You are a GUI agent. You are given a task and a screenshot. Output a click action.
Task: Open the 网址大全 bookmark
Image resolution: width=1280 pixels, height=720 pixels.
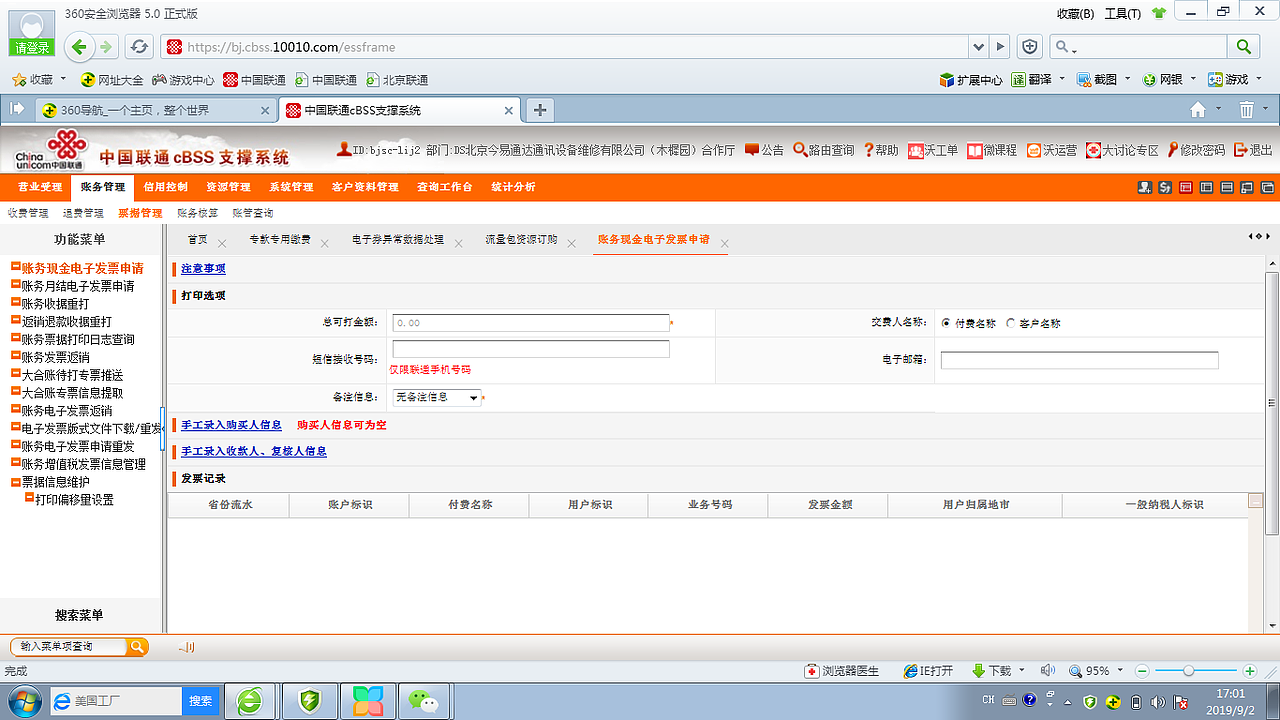point(112,80)
